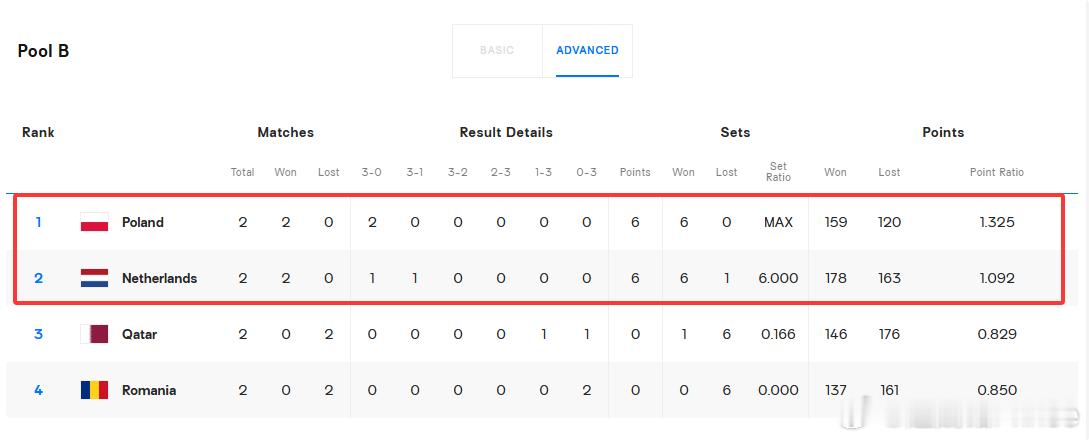The image size is (1089, 440).
Task: Click rank number 2
Action: point(39,278)
